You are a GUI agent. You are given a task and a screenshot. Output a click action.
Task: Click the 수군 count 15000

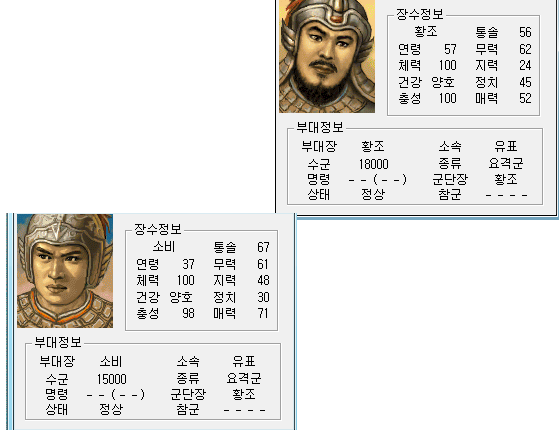[x=112, y=379]
